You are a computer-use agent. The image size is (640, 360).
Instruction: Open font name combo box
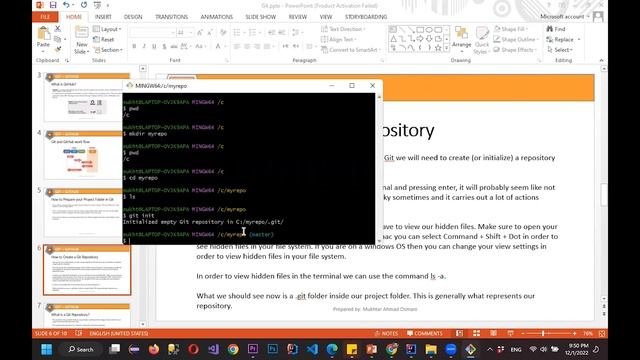[x=153, y=32]
